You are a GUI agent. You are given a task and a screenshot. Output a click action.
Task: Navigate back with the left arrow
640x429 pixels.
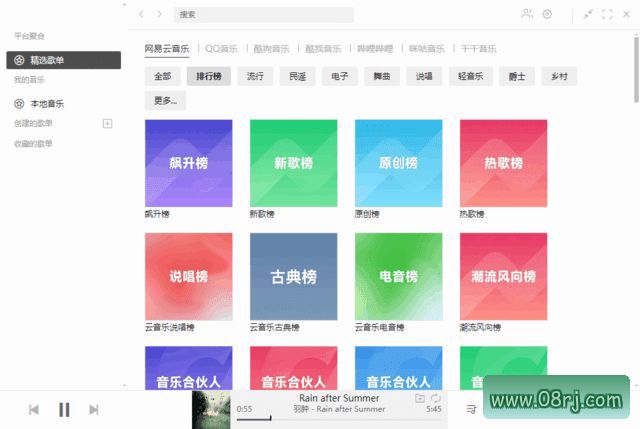[x=142, y=14]
